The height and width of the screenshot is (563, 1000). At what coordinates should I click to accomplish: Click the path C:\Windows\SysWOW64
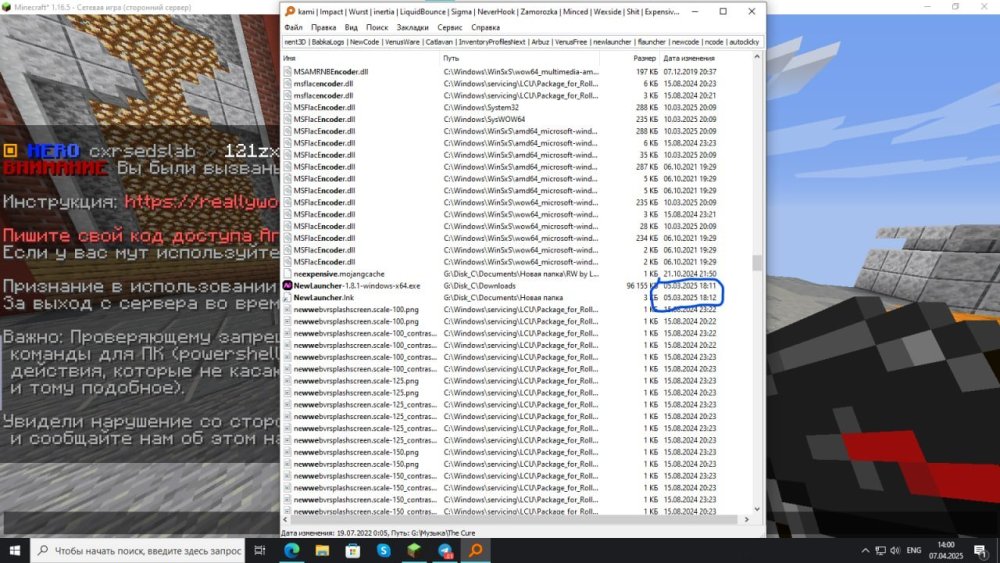(484, 119)
